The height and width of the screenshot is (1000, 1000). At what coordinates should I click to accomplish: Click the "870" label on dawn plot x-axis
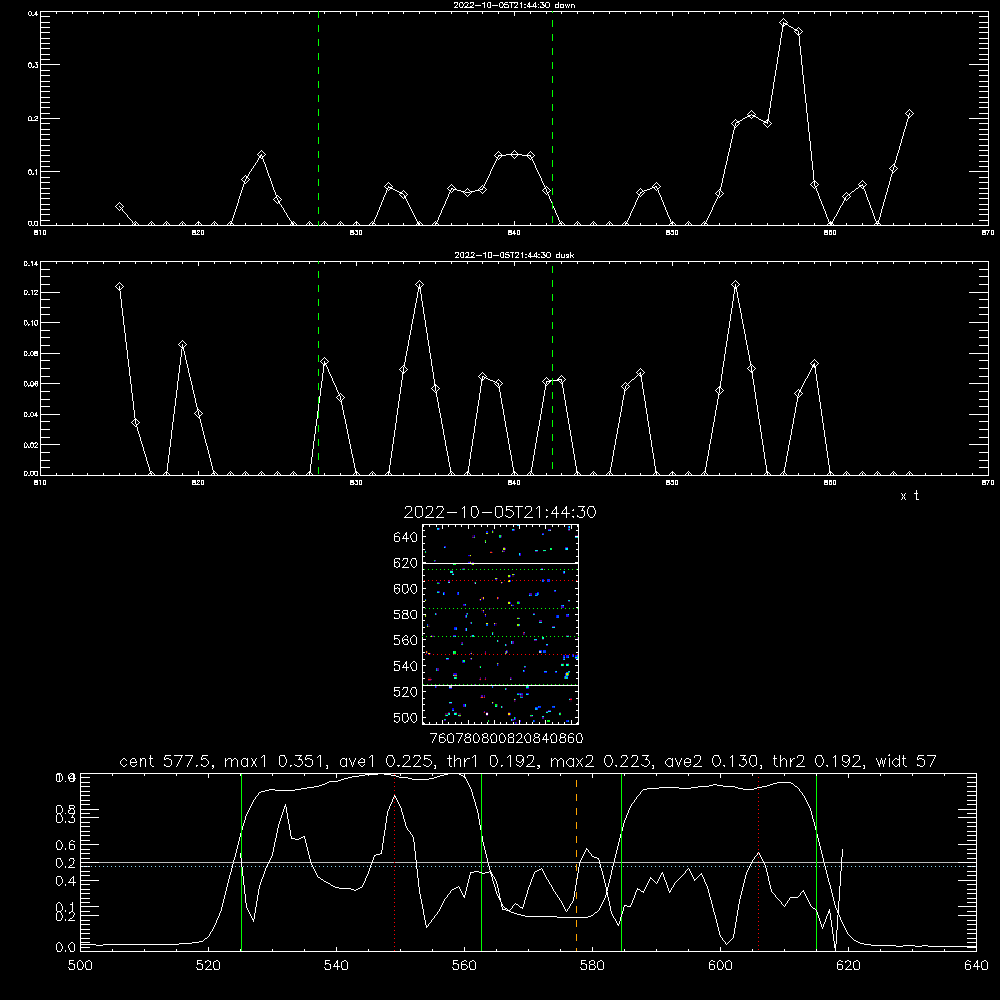pyautogui.click(x=987, y=233)
